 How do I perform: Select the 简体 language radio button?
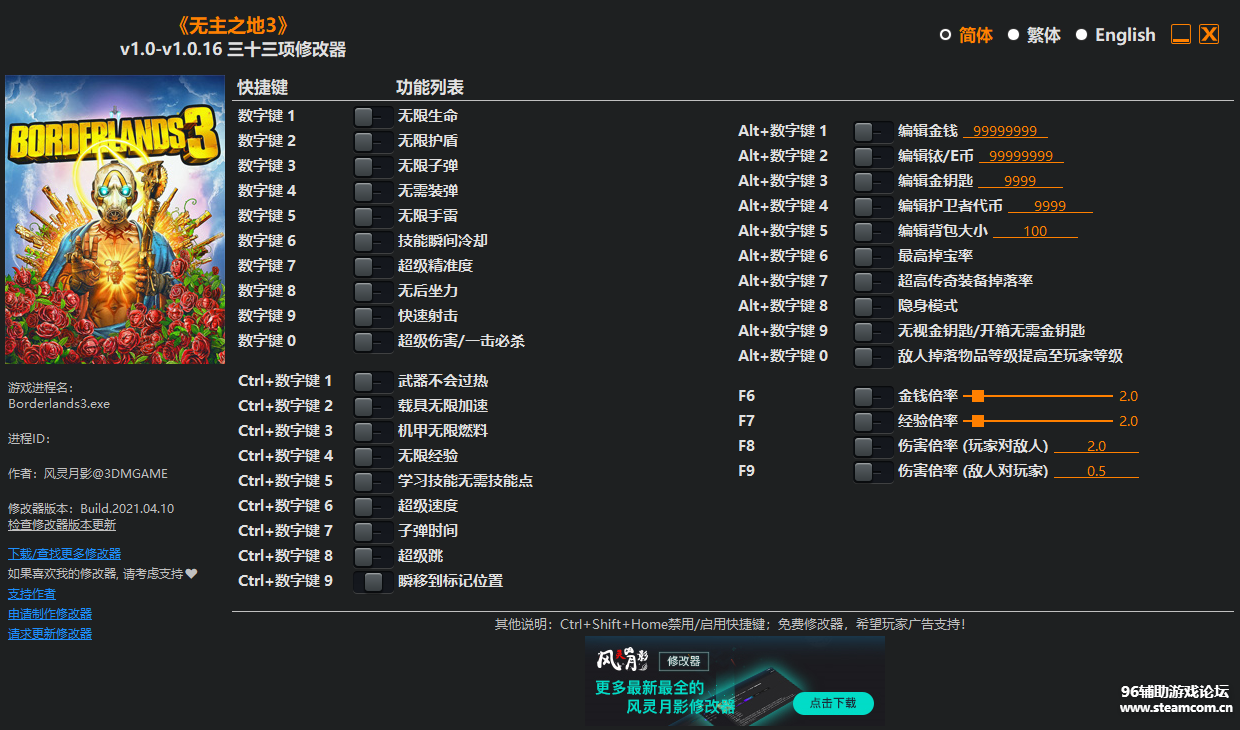[945, 35]
